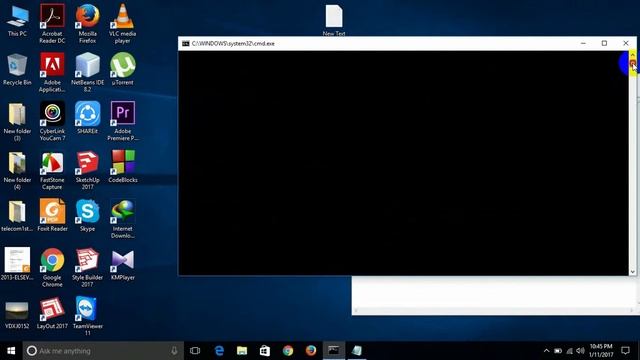Maximize the cmd.exe window

coord(604,43)
